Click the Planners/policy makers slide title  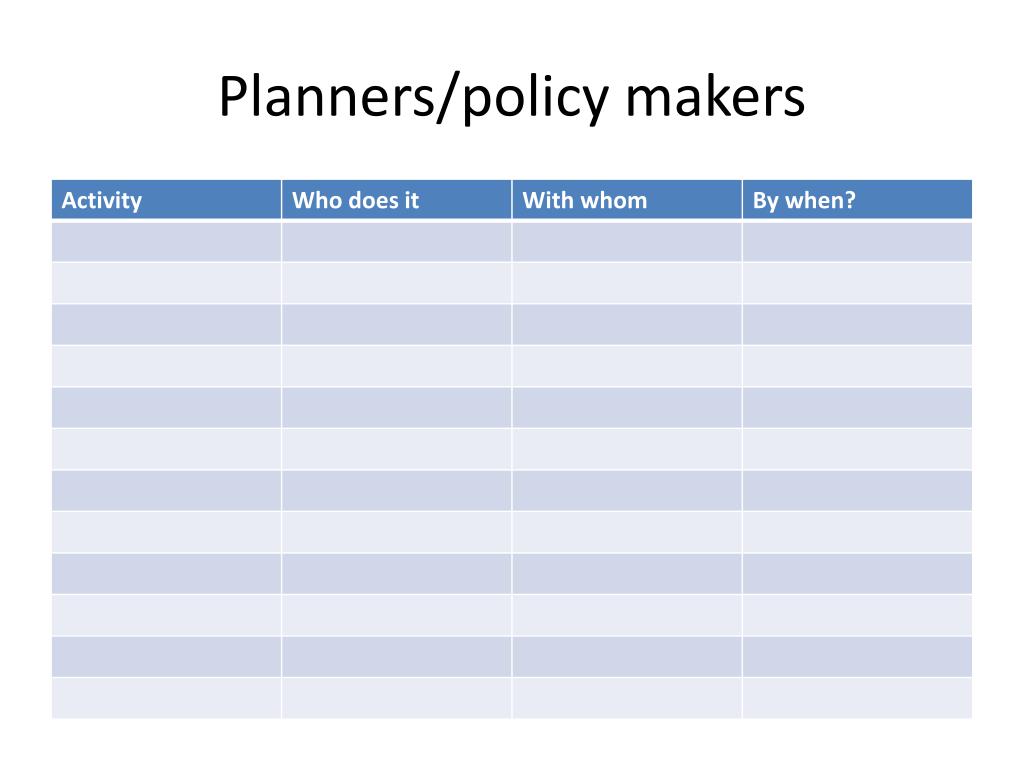coord(511,97)
